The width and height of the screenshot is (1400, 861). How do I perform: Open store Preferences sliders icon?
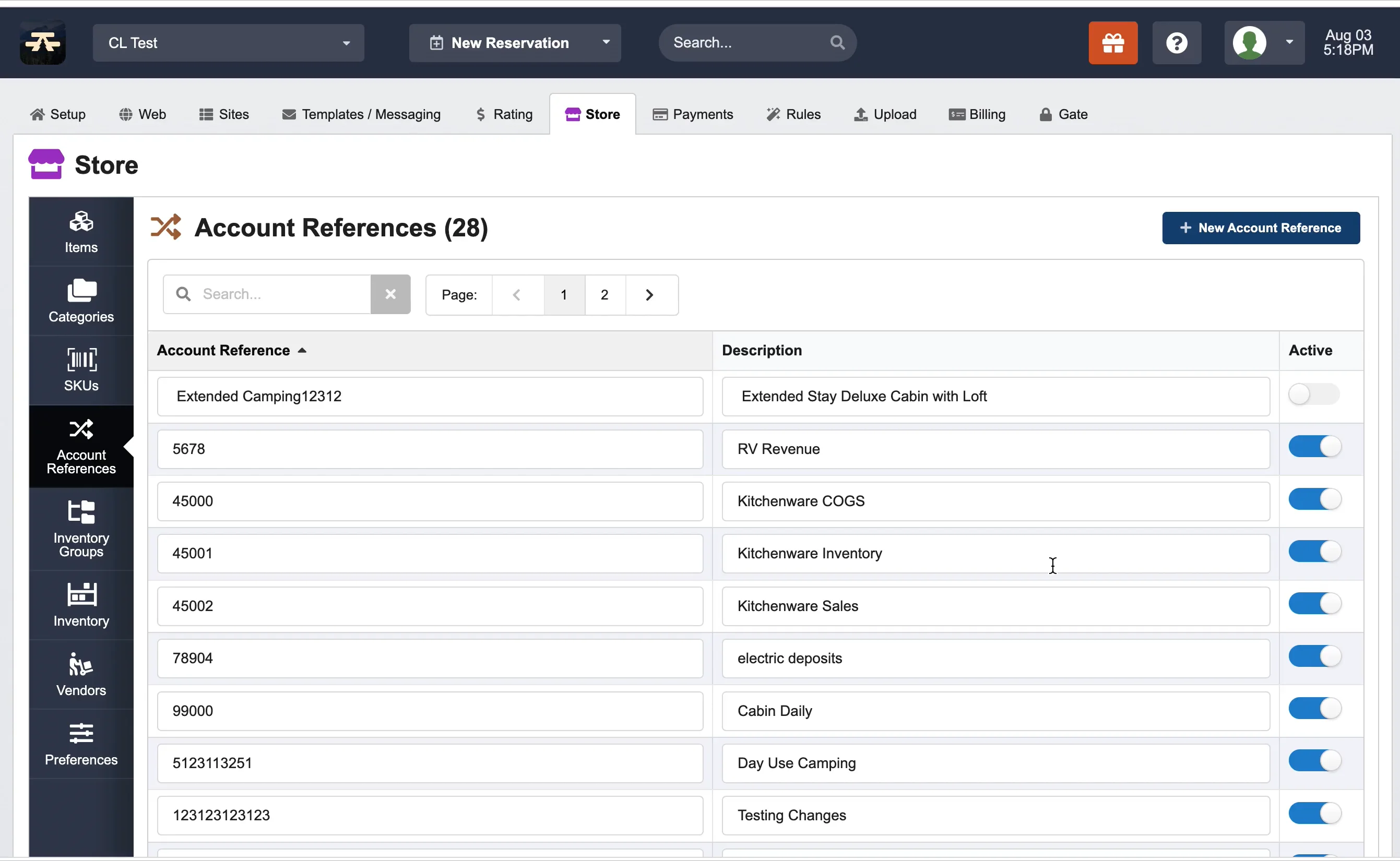(x=81, y=744)
